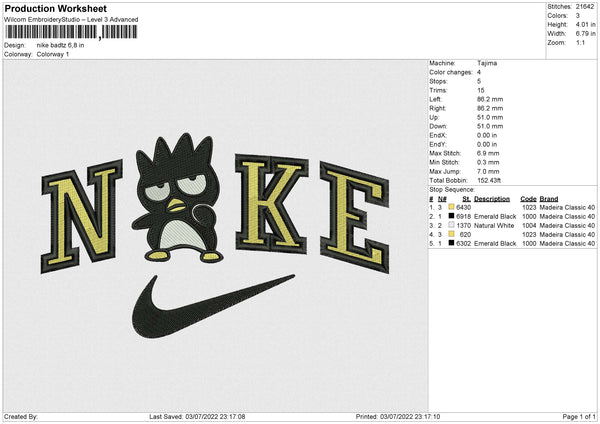Image resolution: width=600 pixels, height=424 pixels.
Task: Click the 'Stop Sequence:' heading
Action: click(x=452, y=190)
